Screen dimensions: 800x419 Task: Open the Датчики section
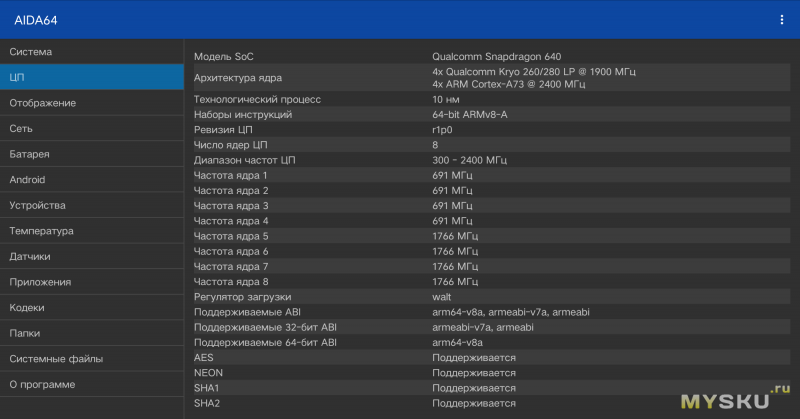tap(92, 256)
